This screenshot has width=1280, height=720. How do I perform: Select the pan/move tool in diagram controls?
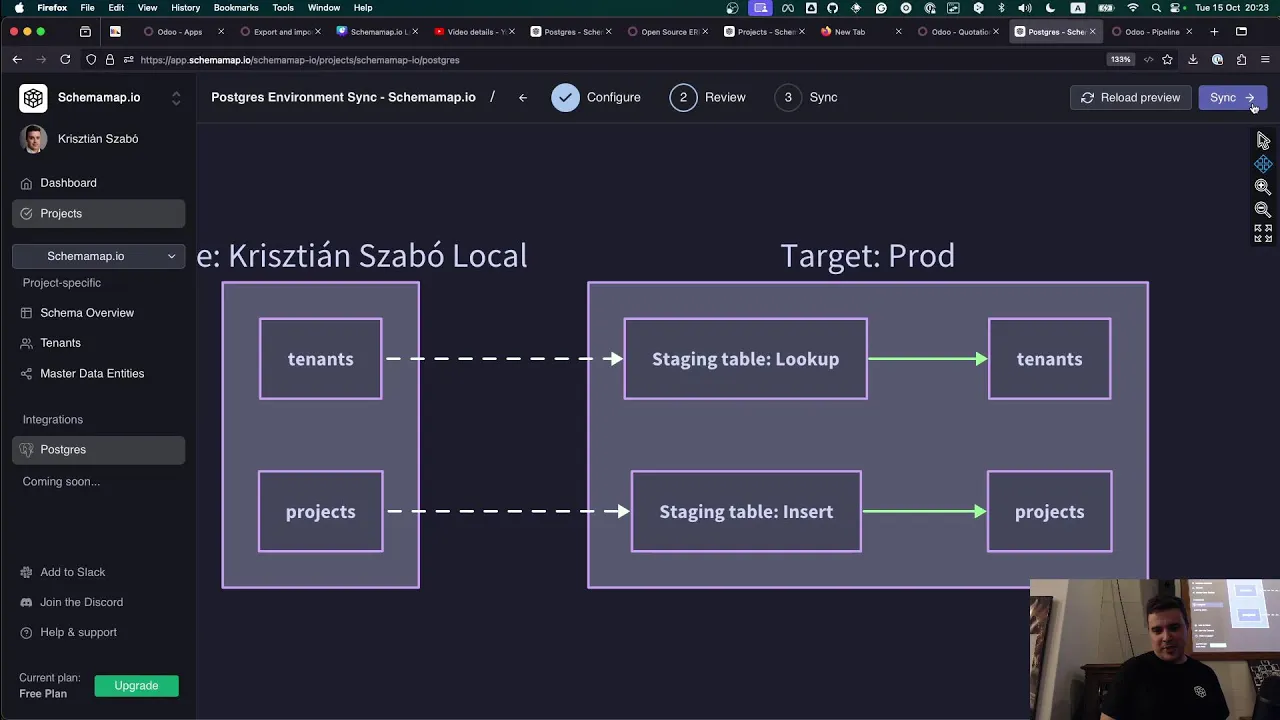click(x=1263, y=164)
